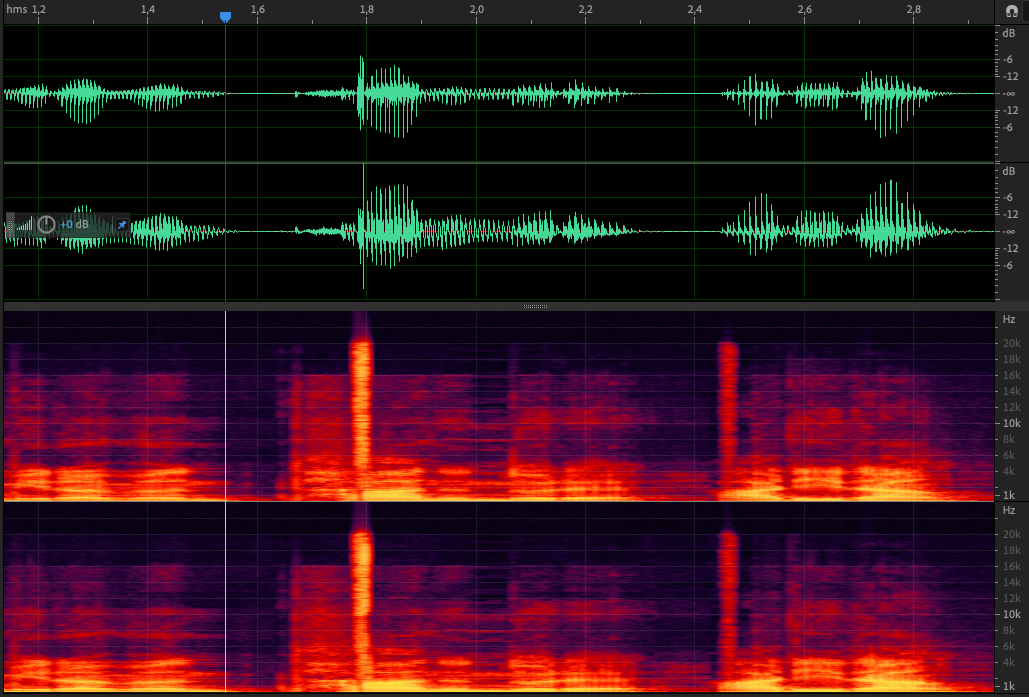Click the HUD pin icon
Screen dimensions: 1029x697
point(122,224)
